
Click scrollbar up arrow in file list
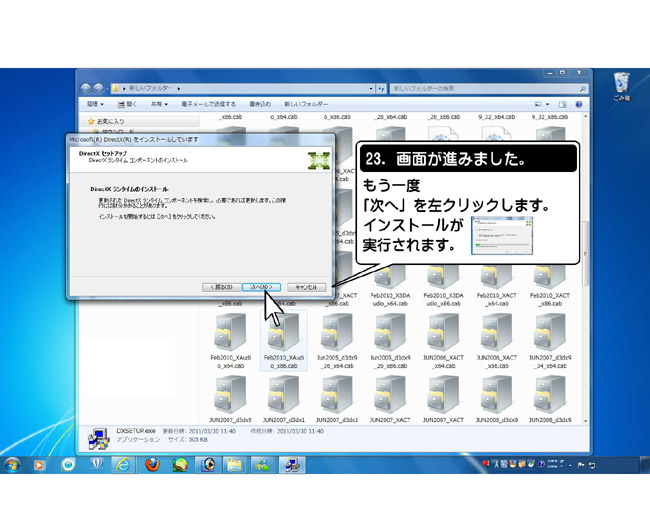coord(585,117)
